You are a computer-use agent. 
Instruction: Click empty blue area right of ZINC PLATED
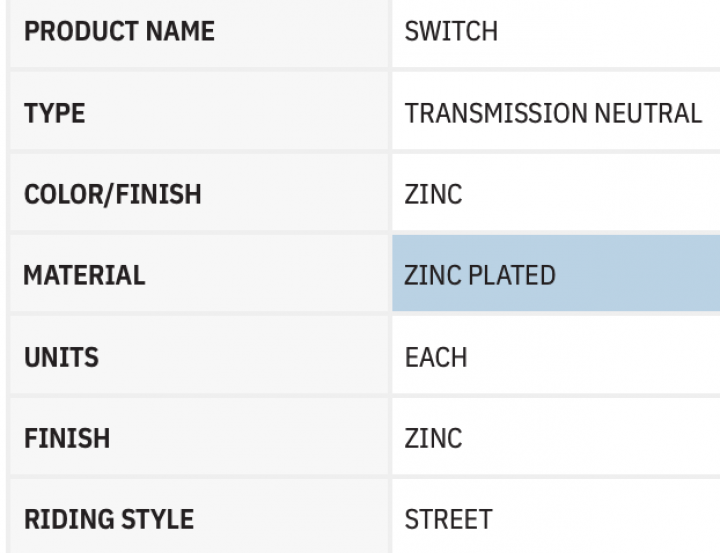tap(638, 273)
